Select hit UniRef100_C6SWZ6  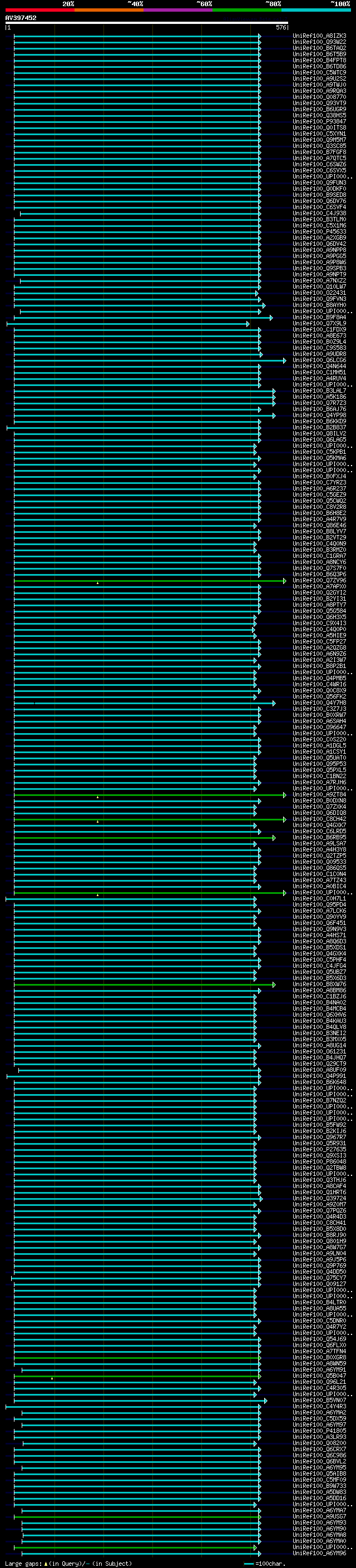tap(319, 164)
